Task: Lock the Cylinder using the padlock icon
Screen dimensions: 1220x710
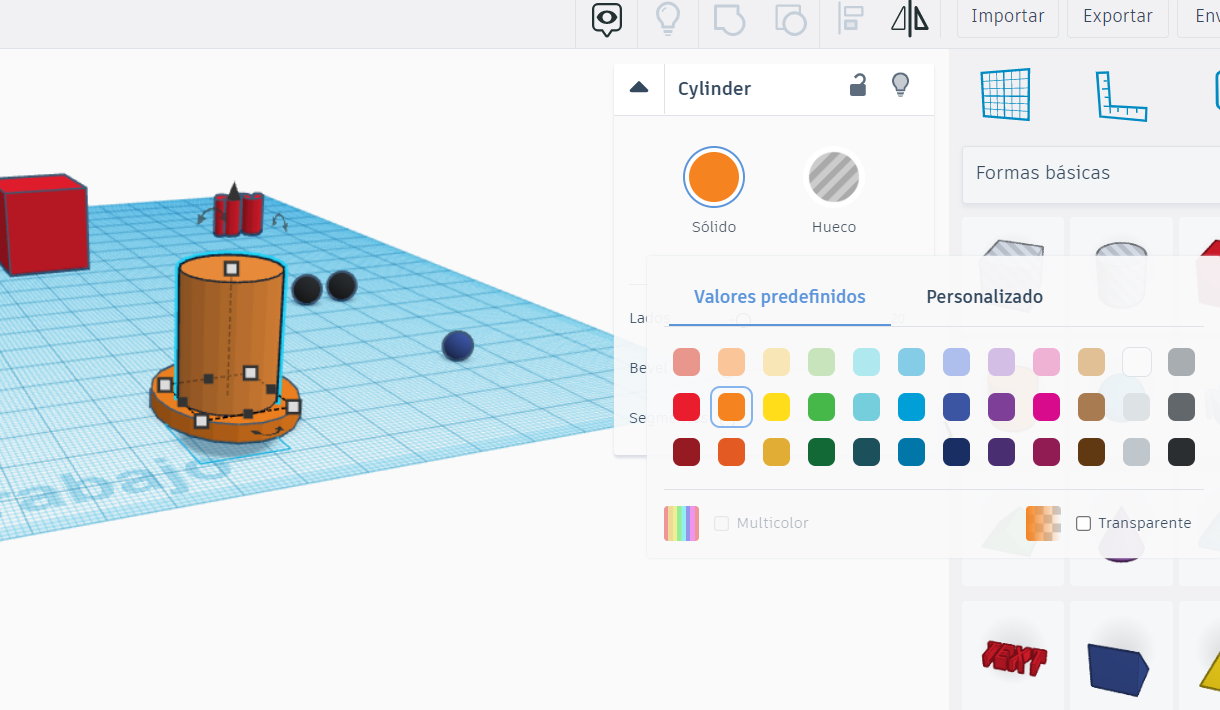Action: (858, 85)
